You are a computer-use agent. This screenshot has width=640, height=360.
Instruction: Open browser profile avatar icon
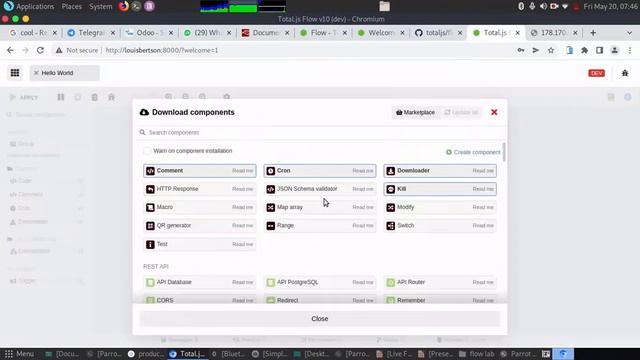pos(614,50)
